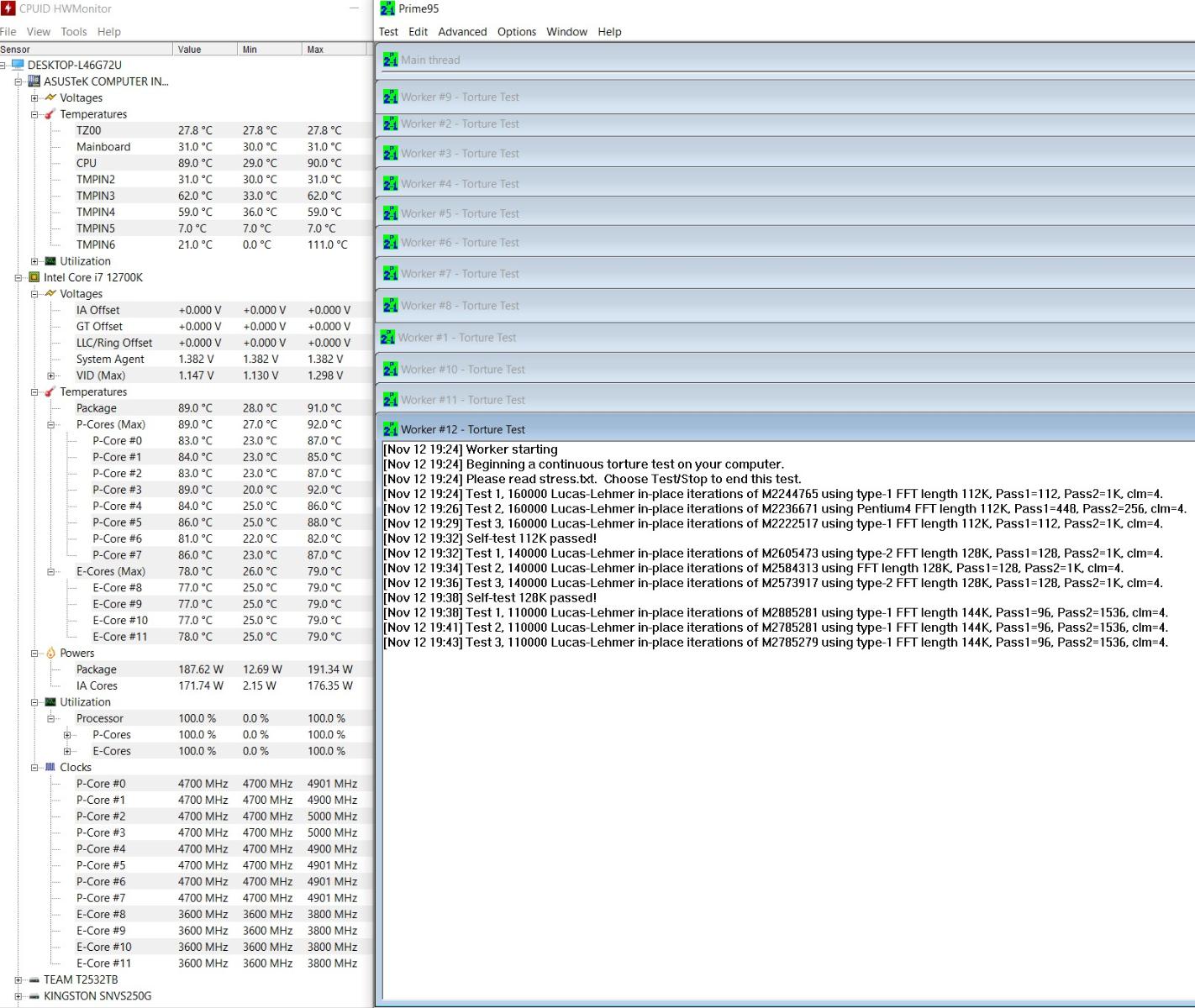Click the Sensor column header
The width and height of the screenshot is (1195, 1008).
pos(86,49)
